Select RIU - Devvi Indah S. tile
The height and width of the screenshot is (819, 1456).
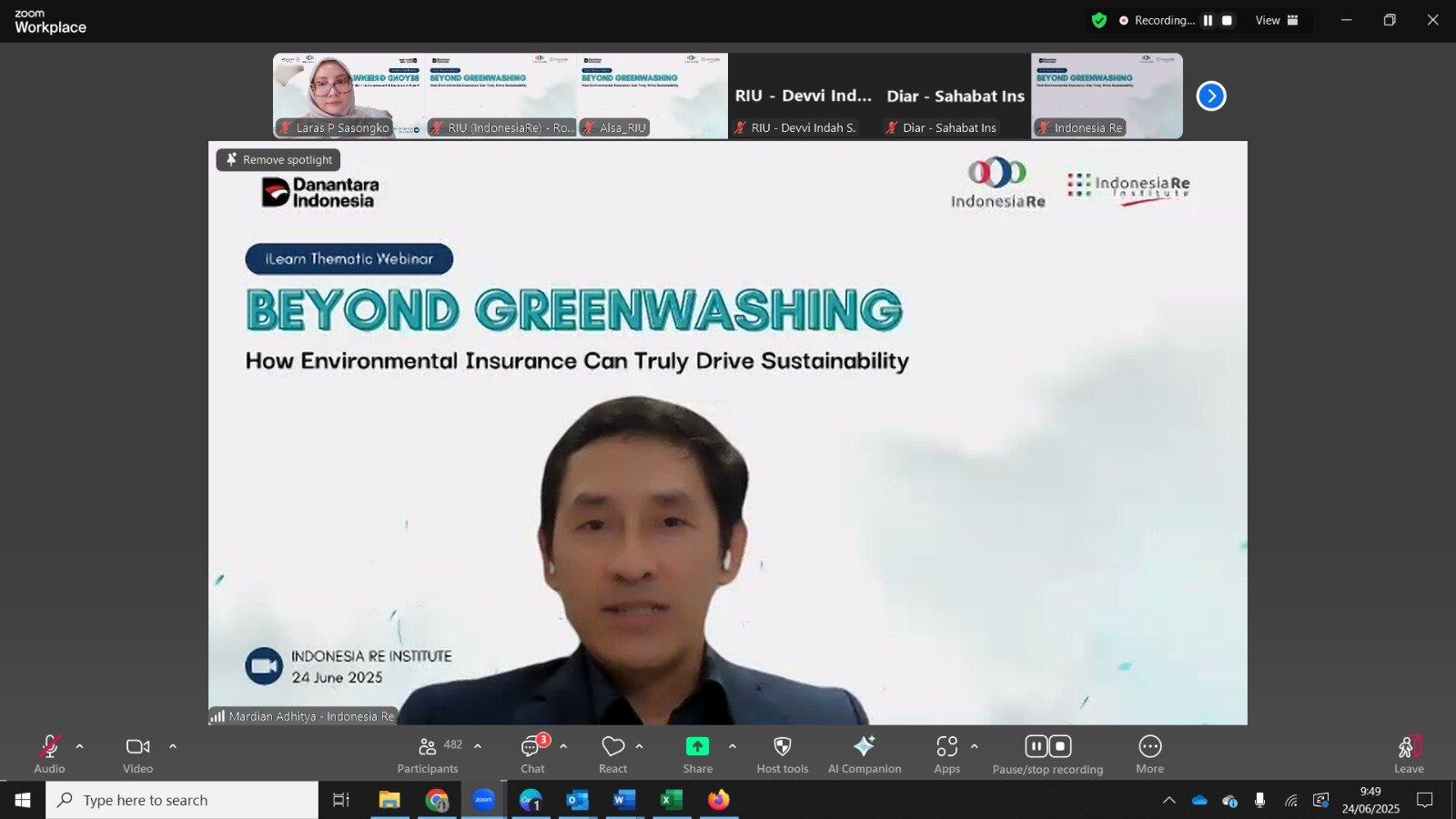tap(804, 96)
